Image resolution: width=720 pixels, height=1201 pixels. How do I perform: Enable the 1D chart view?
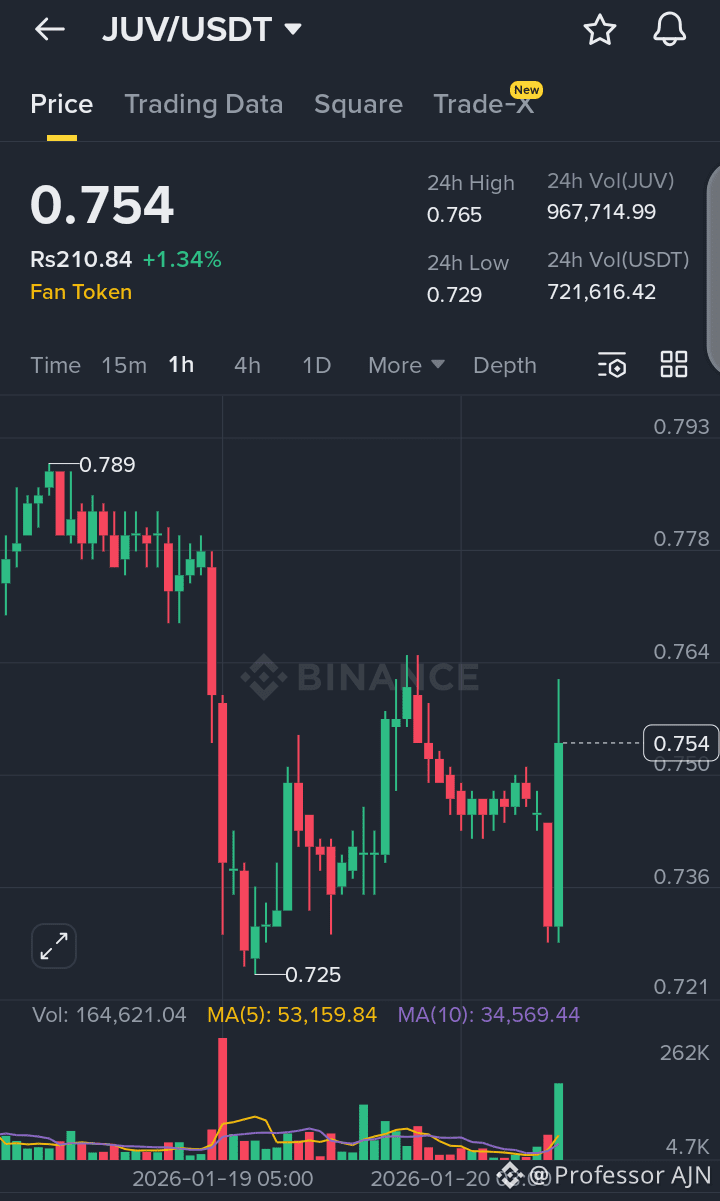point(316,365)
